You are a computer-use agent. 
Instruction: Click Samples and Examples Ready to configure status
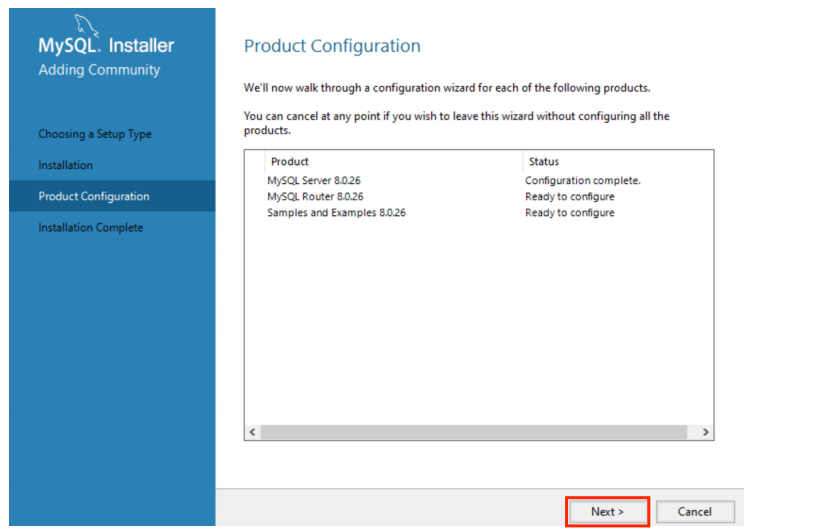click(x=570, y=213)
